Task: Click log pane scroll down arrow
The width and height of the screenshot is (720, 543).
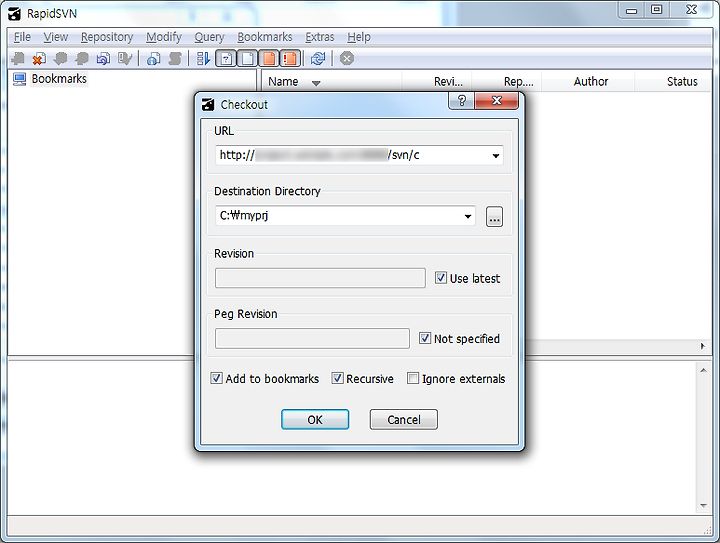Action: click(703, 505)
